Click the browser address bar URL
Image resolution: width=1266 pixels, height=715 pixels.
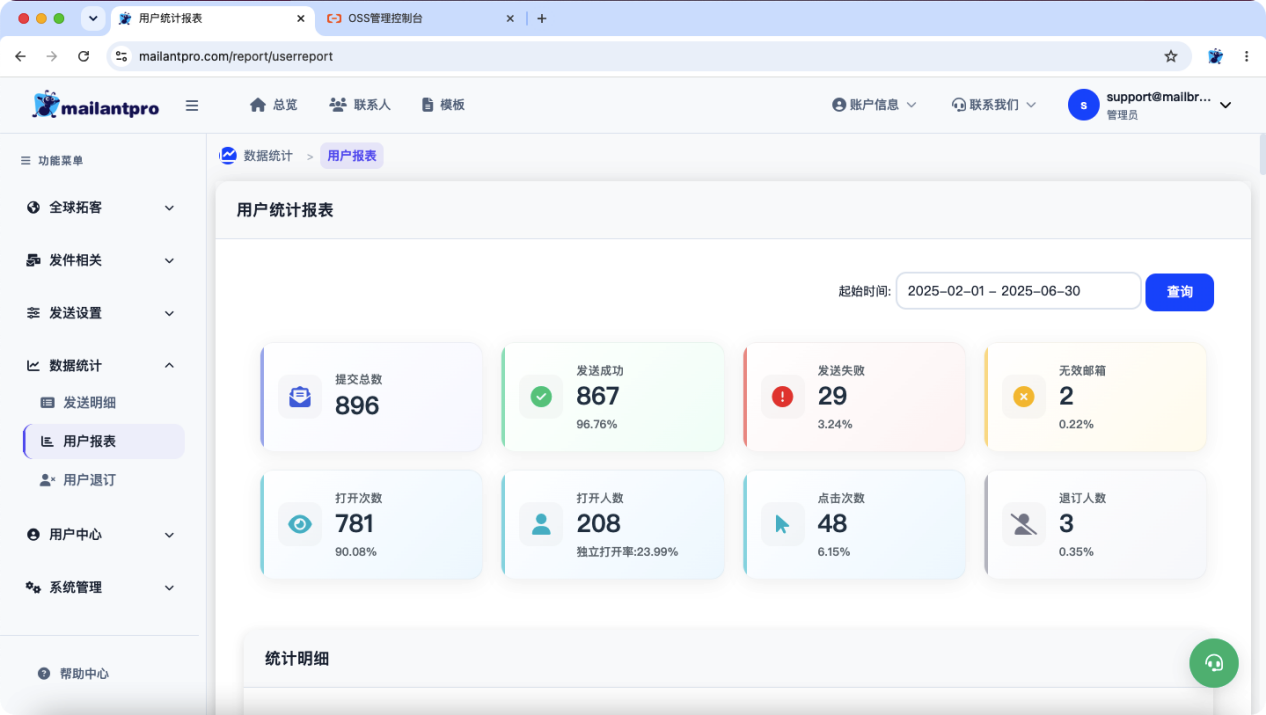[236, 56]
